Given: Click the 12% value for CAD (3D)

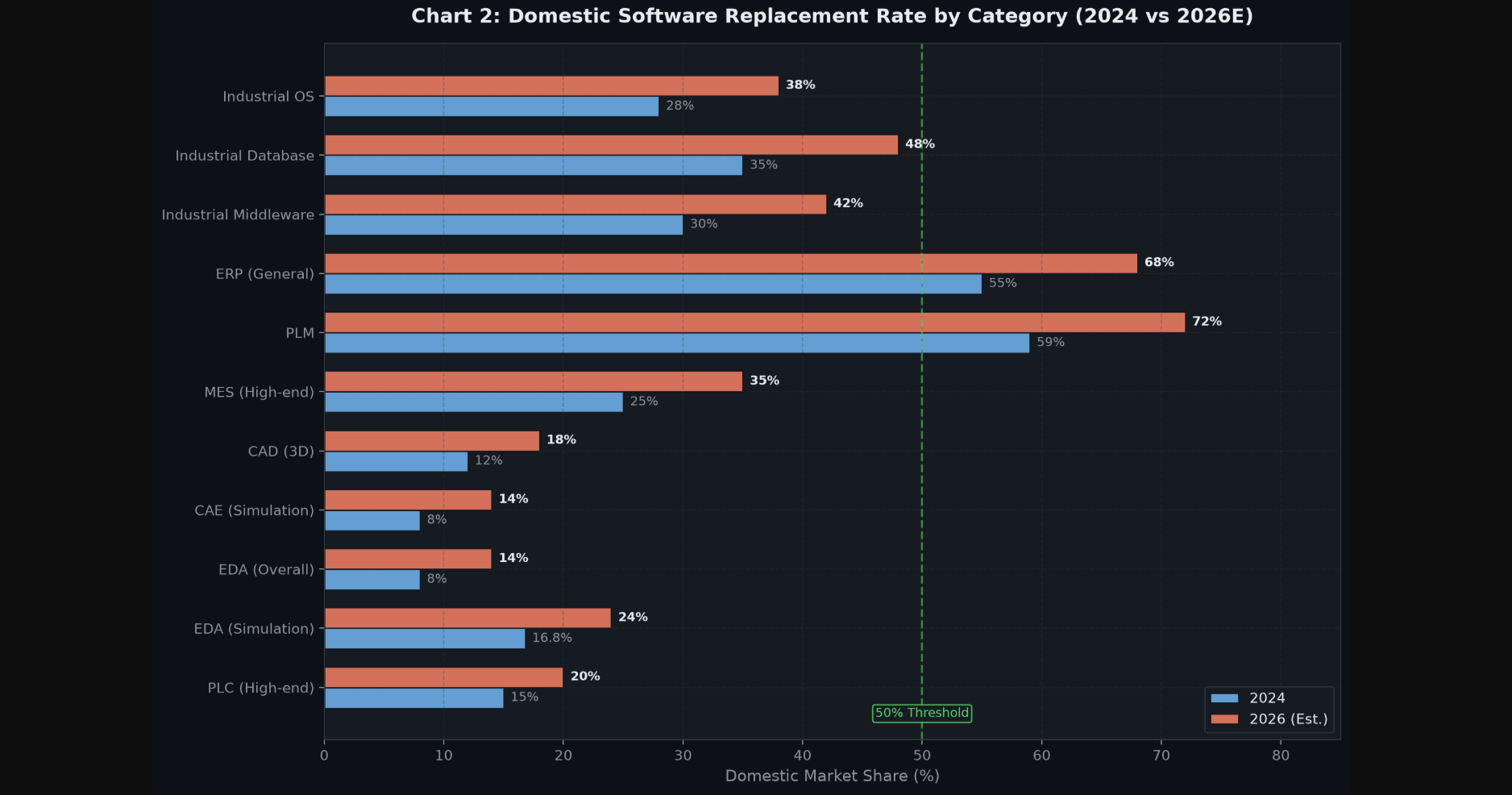Looking at the screenshot, I should pyautogui.click(x=488, y=460).
